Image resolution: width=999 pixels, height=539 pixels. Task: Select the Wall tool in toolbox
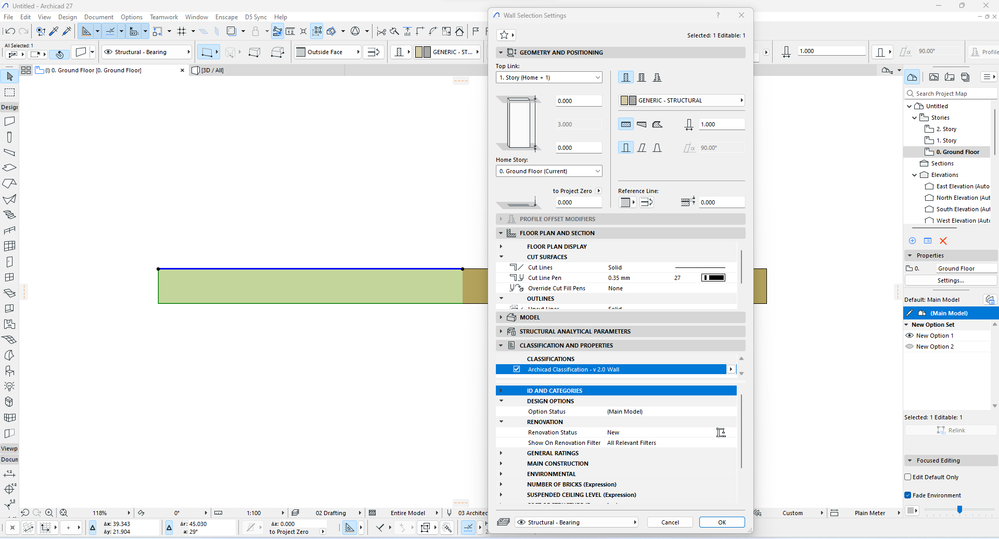[9, 121]
